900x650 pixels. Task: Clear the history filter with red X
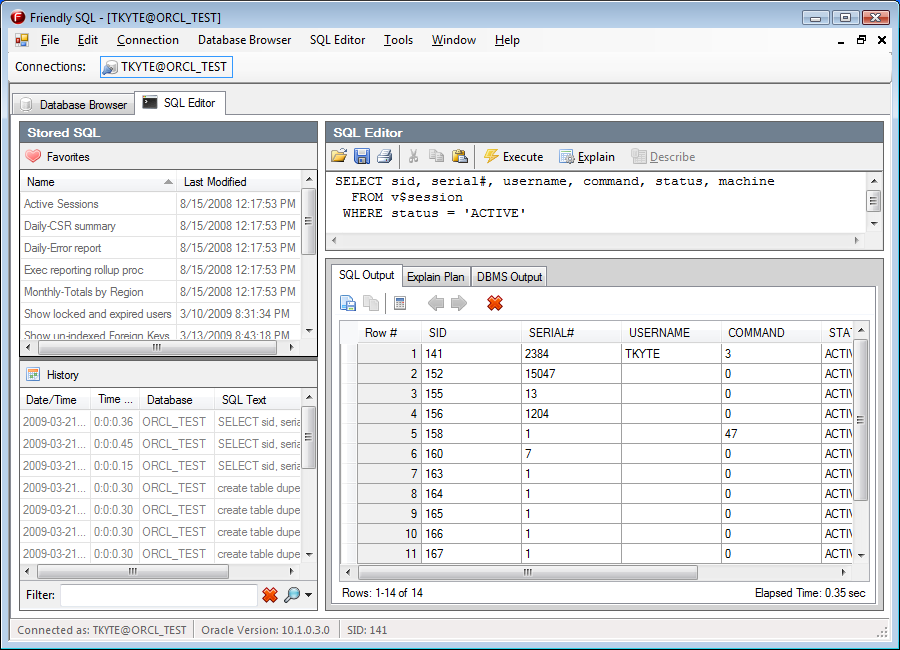click(x=270, y=595)
